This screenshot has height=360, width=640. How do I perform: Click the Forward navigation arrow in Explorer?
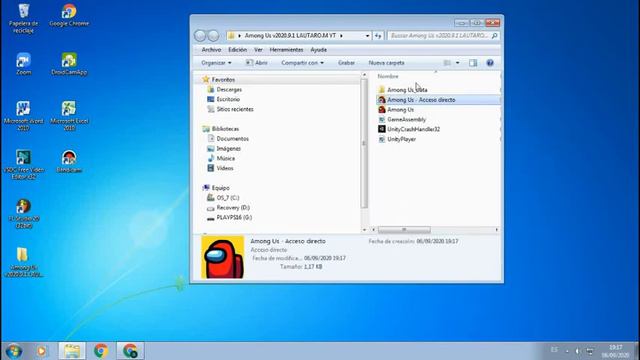tap(213, 36)
